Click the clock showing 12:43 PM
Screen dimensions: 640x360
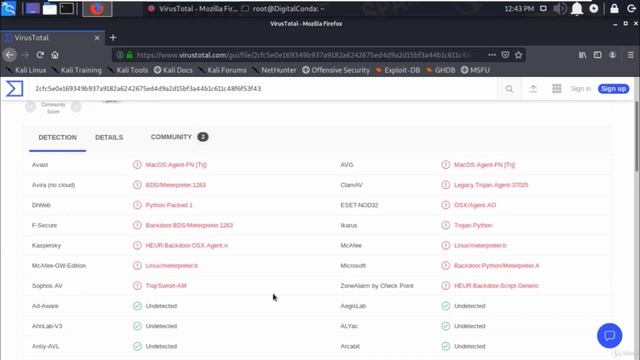519,9
